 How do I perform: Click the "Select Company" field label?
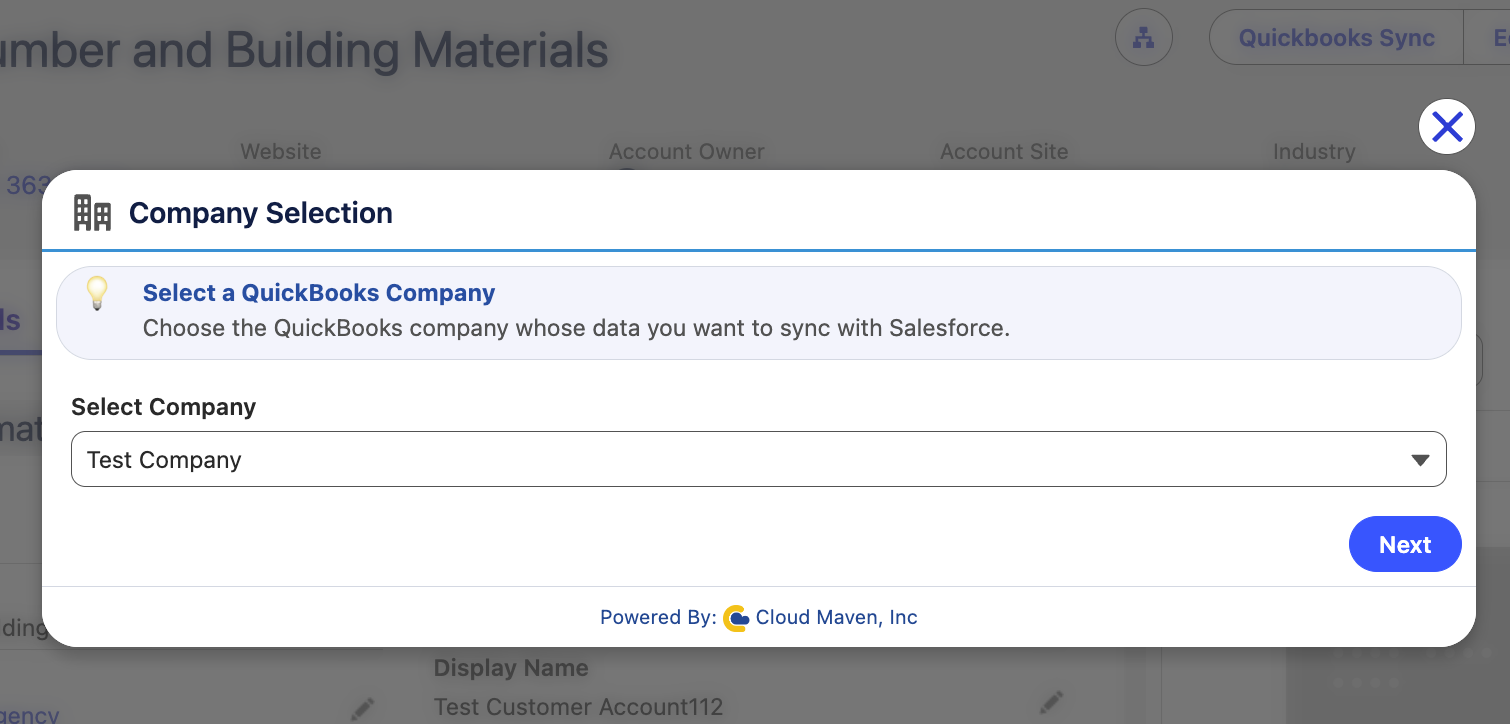(x=164, y=407)
